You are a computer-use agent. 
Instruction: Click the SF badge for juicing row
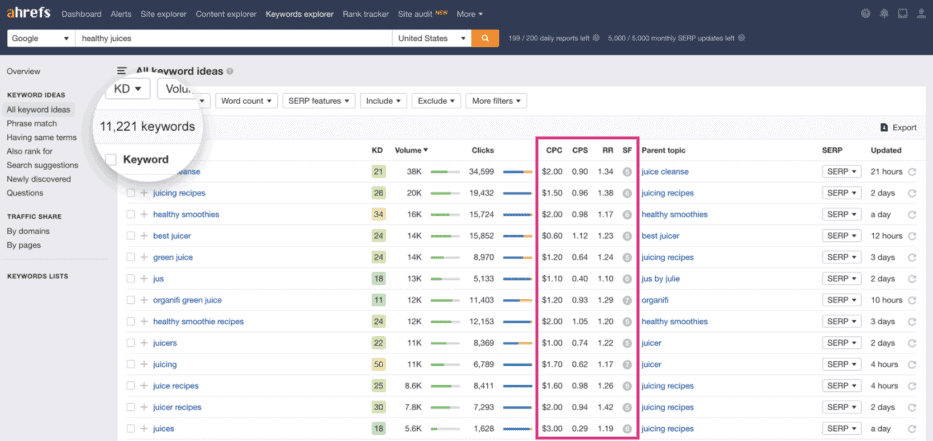pos(627,365)
